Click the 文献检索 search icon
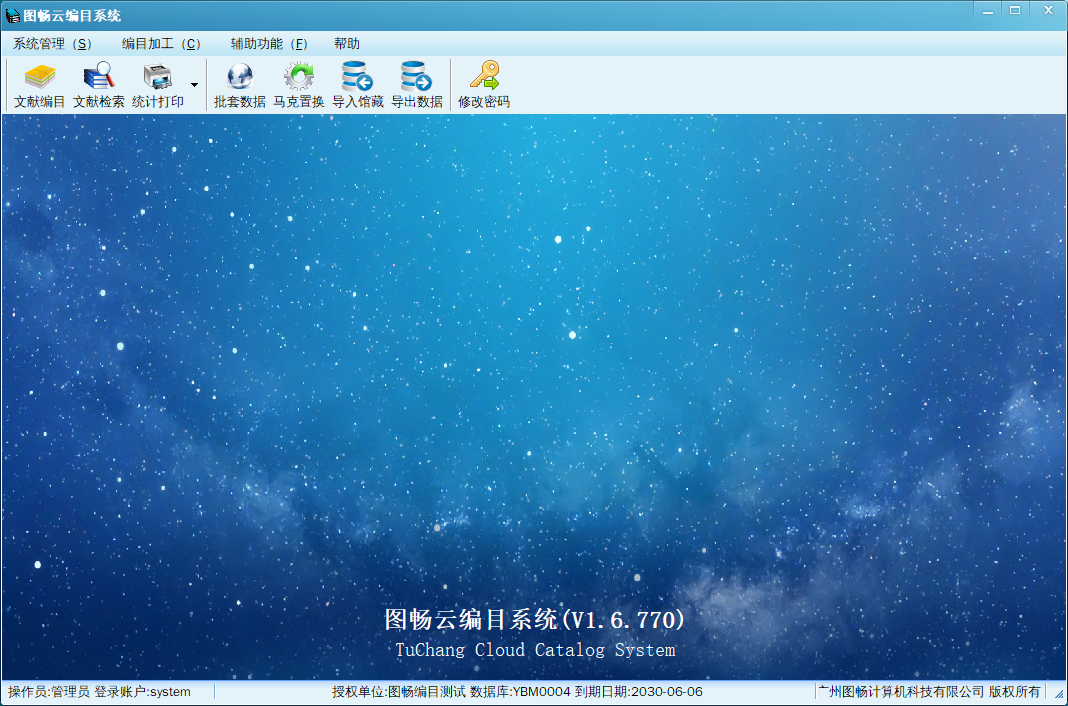Image resolution: width=1068 pixels, height=706 pixels. pos(99,85)
